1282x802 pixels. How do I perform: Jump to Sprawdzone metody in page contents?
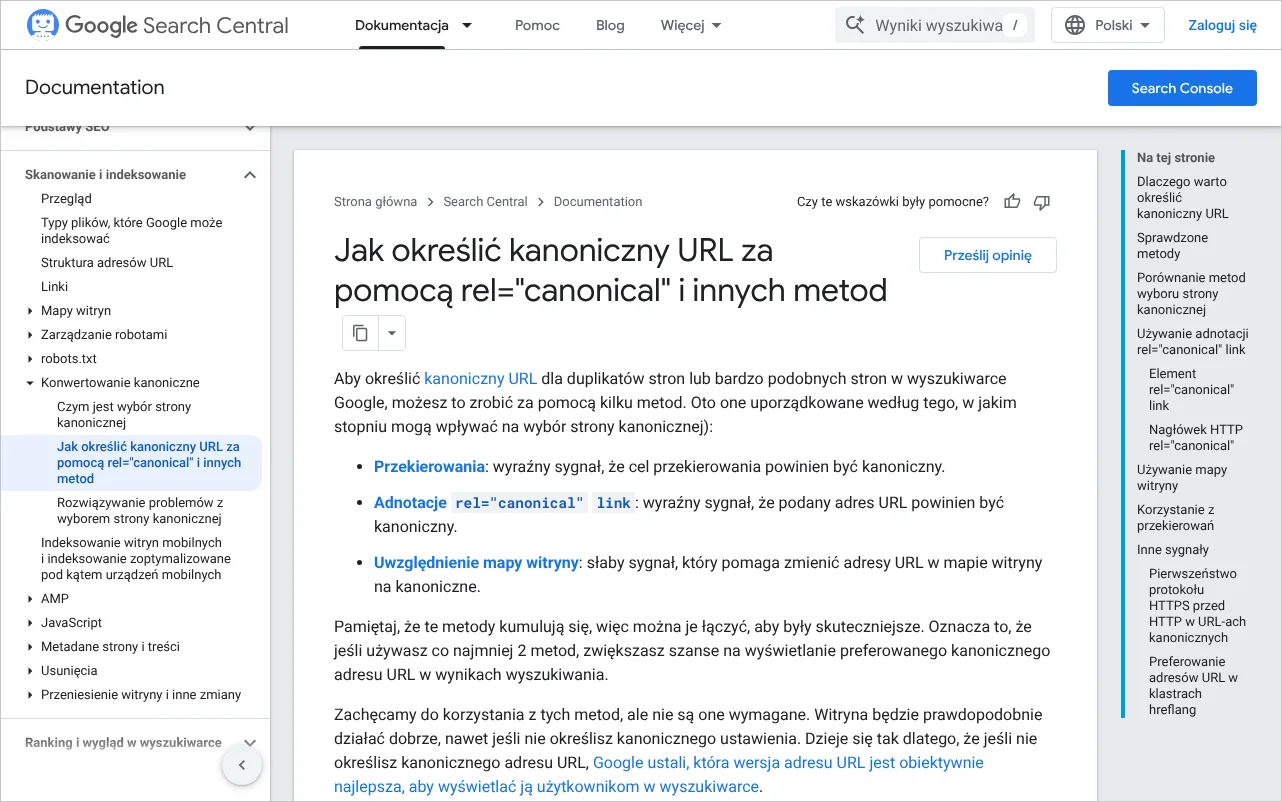[1172, 246]
